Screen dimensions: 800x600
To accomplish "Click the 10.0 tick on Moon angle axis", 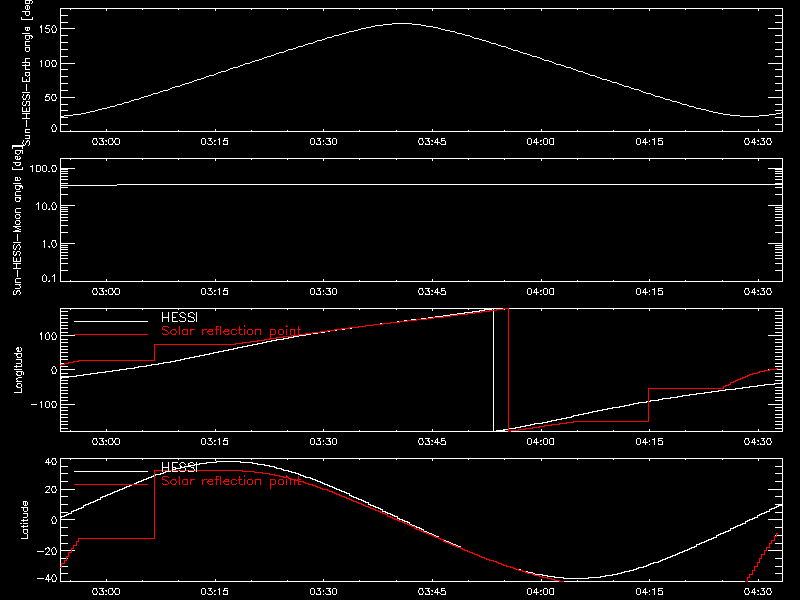I will [x=46, y=206].
